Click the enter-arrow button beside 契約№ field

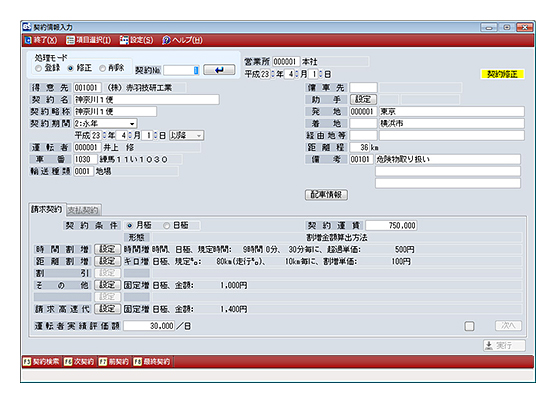point(219,69)
